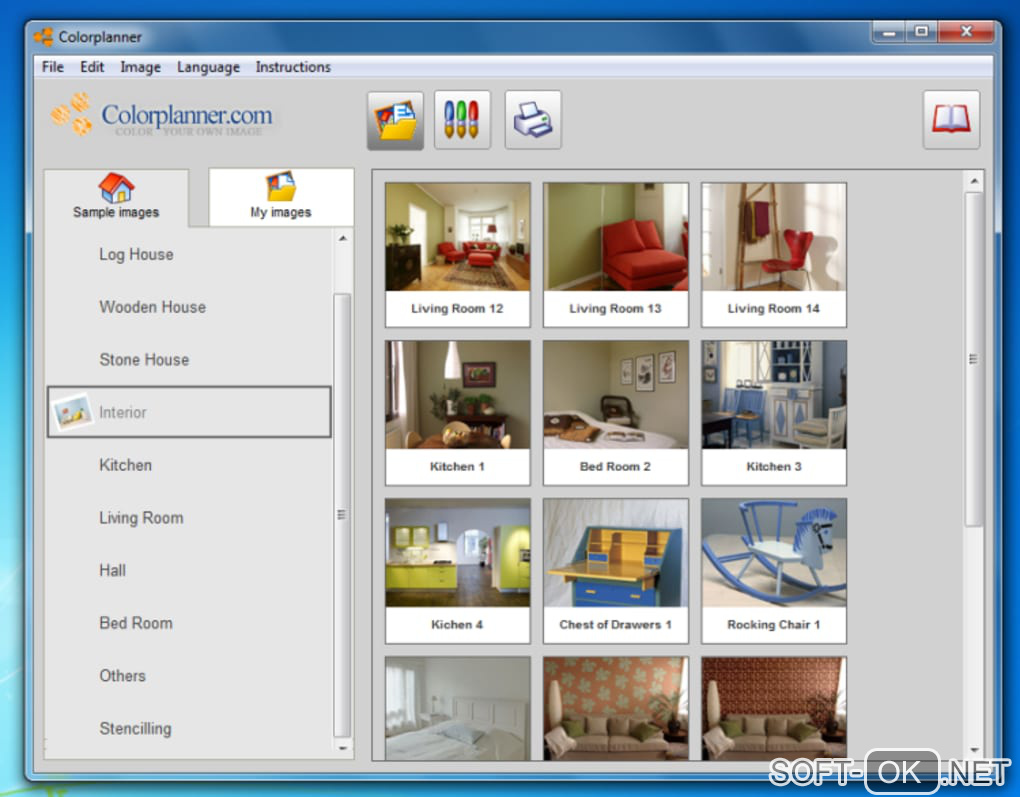The image size is (1020, 797).
Task: Open the orange floral wallpaper sofa thumbnail
Action: tap(615, 708)
